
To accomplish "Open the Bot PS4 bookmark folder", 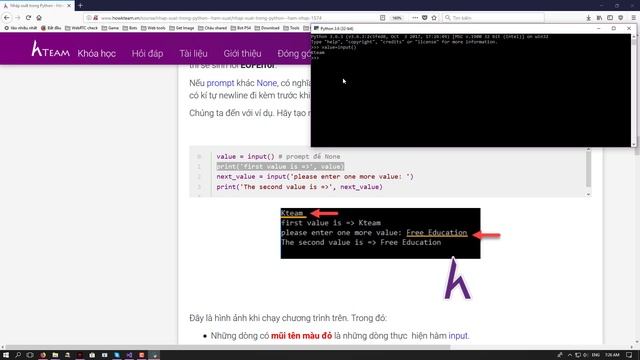I will [241, 28].
